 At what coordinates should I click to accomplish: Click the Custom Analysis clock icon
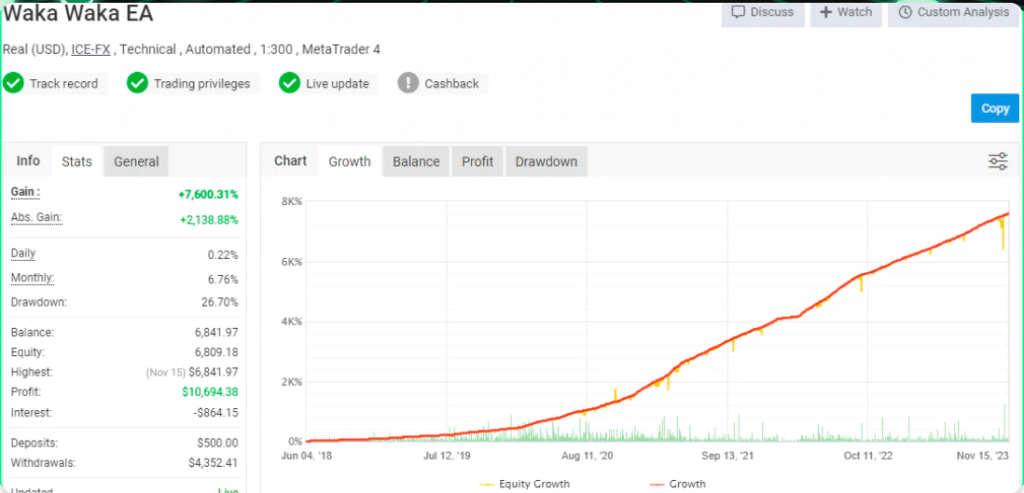tap(905, 12)
